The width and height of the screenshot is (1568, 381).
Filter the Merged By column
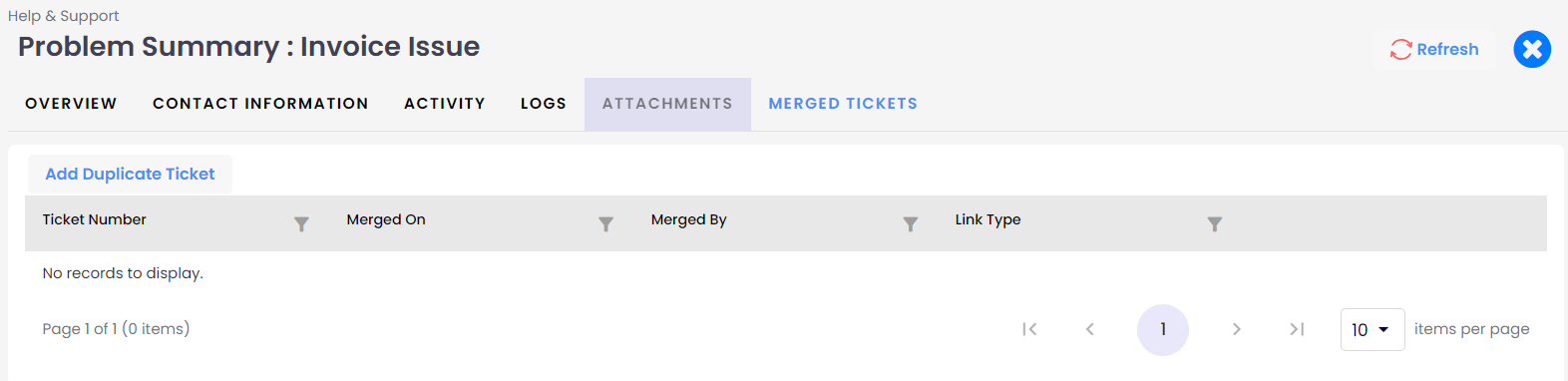910,224
